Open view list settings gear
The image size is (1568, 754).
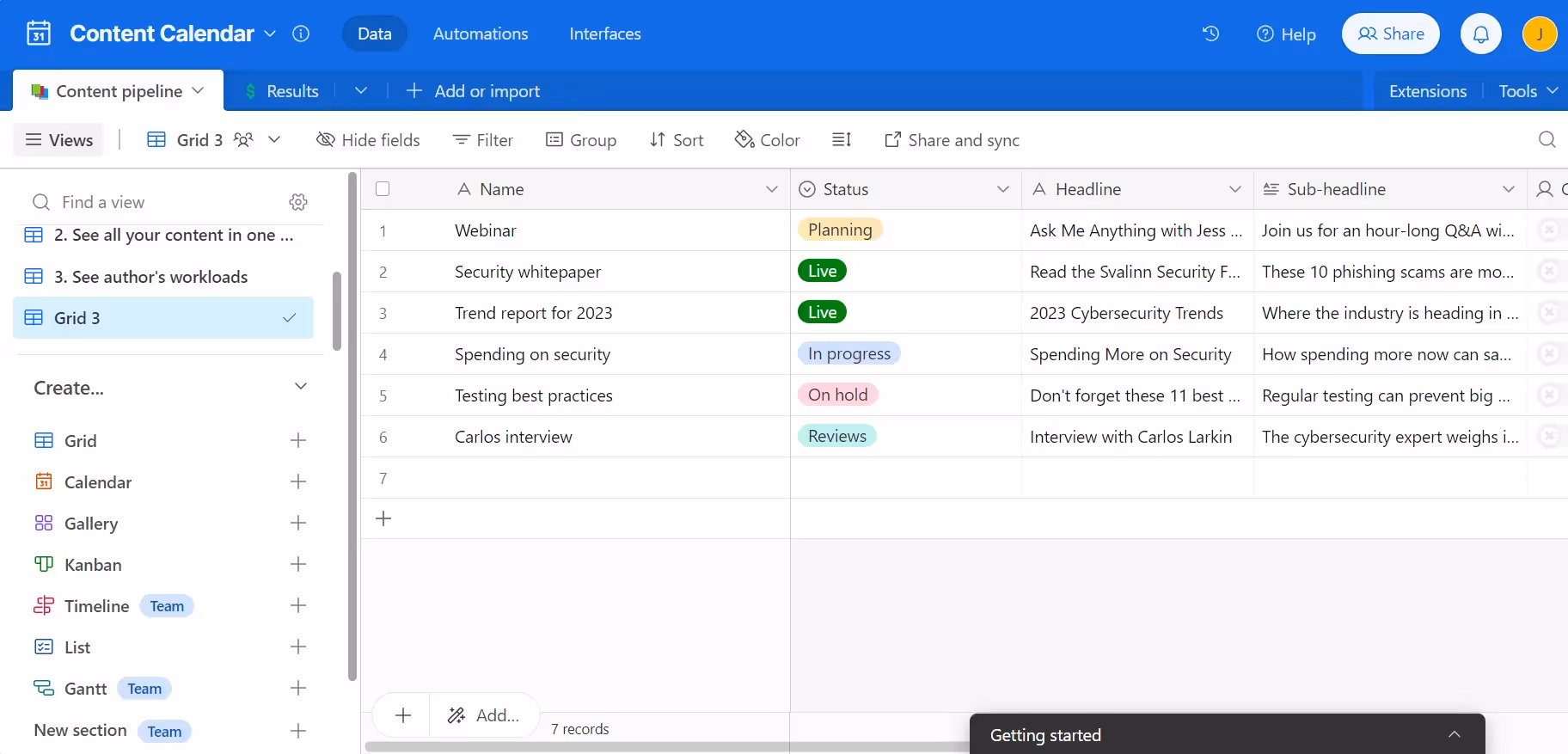click(298, 202)
